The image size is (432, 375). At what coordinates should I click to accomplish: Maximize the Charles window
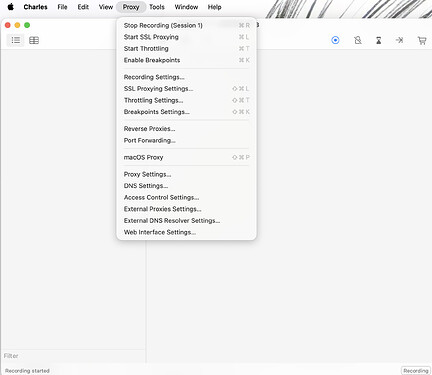(27, 25)
